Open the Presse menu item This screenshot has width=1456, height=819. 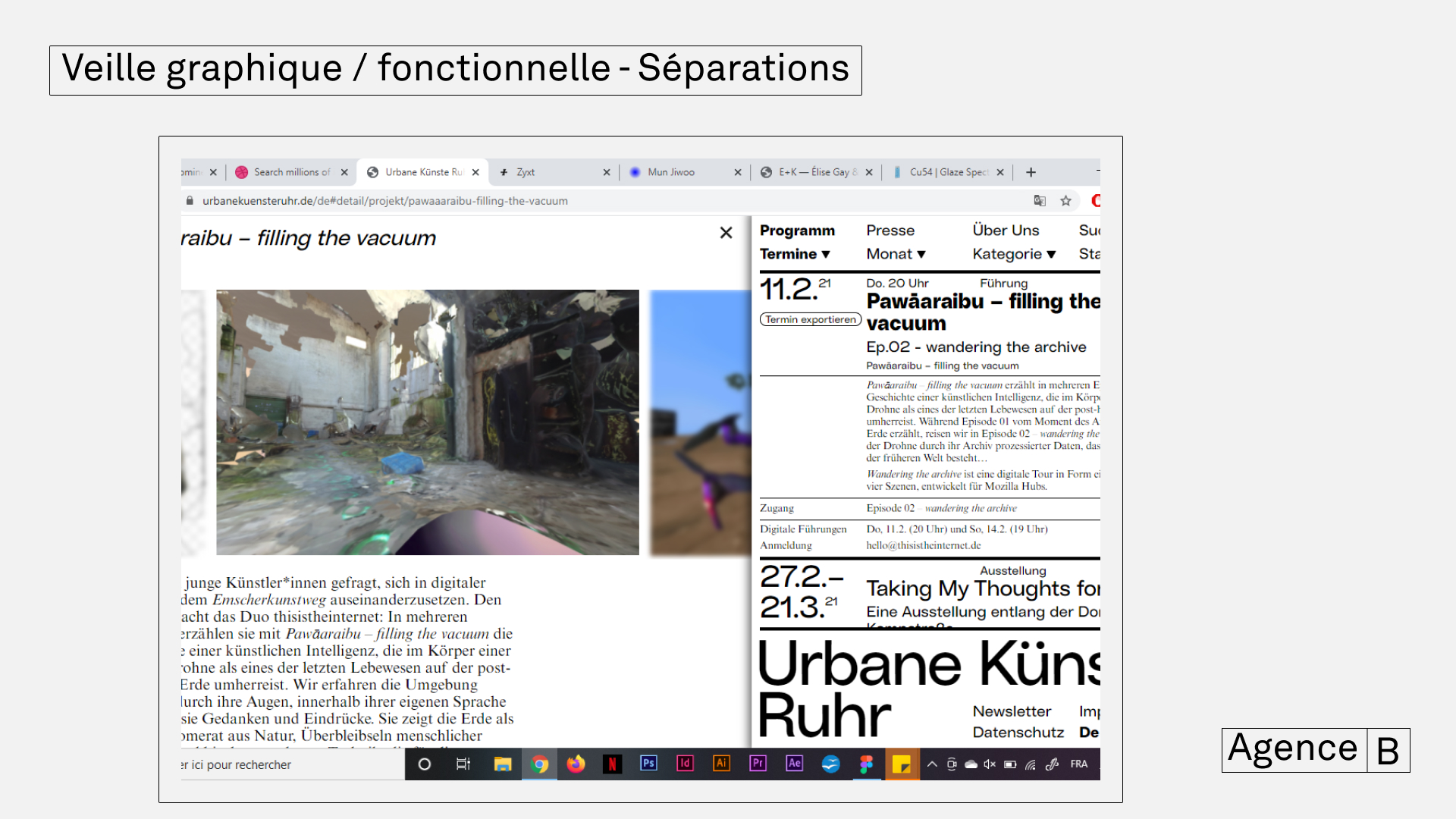coord(890,231)
